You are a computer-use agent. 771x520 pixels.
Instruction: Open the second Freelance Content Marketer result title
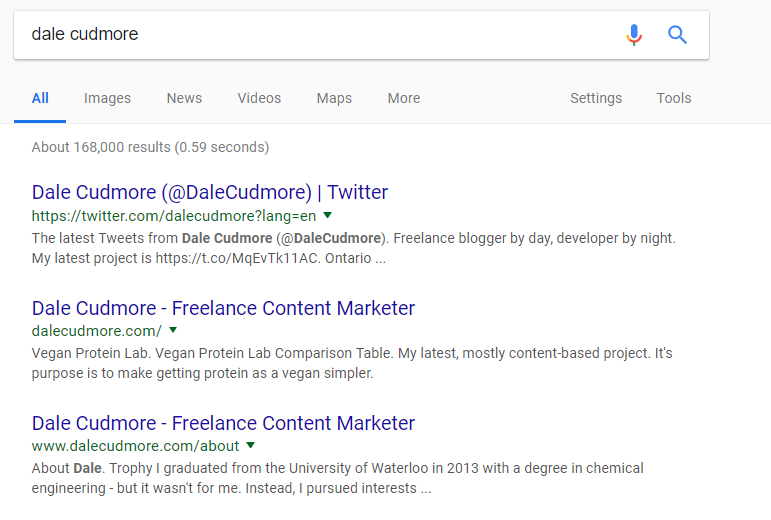(223, 423)
